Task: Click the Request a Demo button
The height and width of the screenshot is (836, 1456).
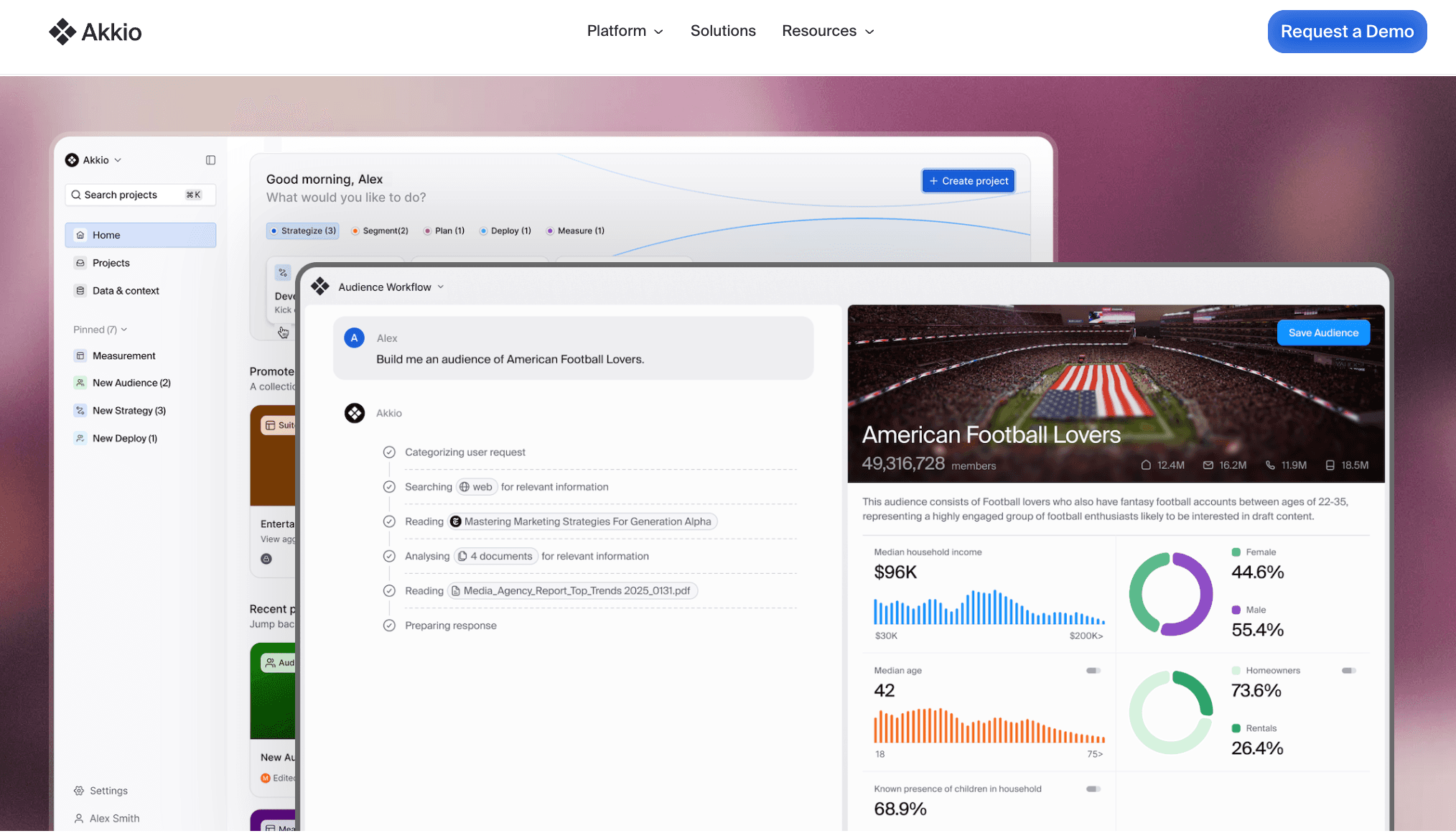Action: (1346, 32)
